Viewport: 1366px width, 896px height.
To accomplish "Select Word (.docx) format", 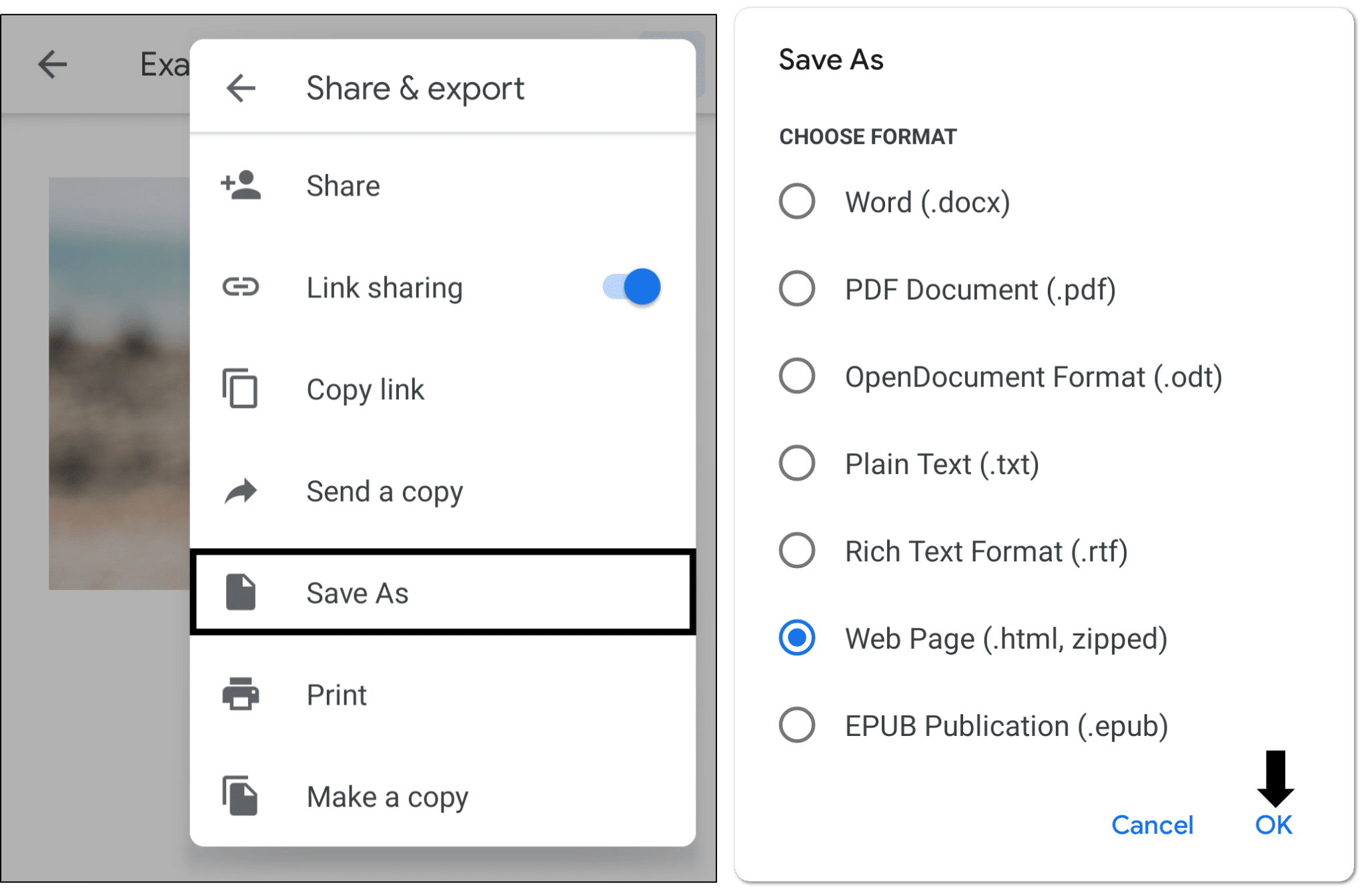I will pyautogui.click(x=796, y=202).
